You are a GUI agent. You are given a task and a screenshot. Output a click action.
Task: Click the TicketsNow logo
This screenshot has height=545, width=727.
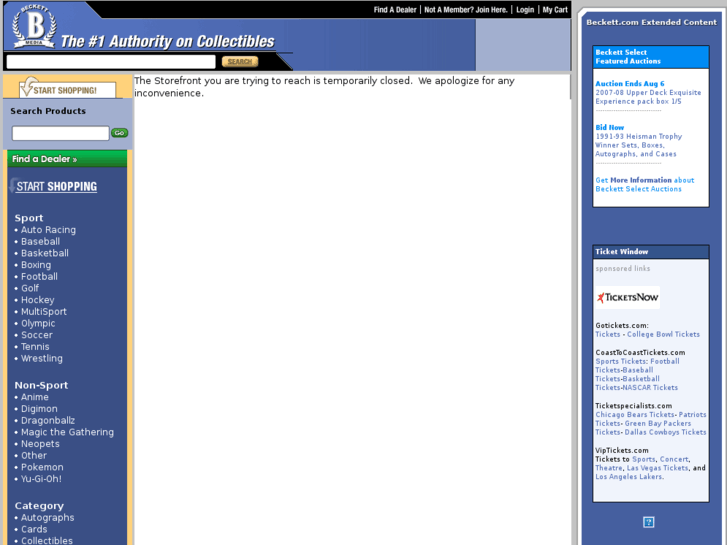pyautogui.click(x=627, y=297)
